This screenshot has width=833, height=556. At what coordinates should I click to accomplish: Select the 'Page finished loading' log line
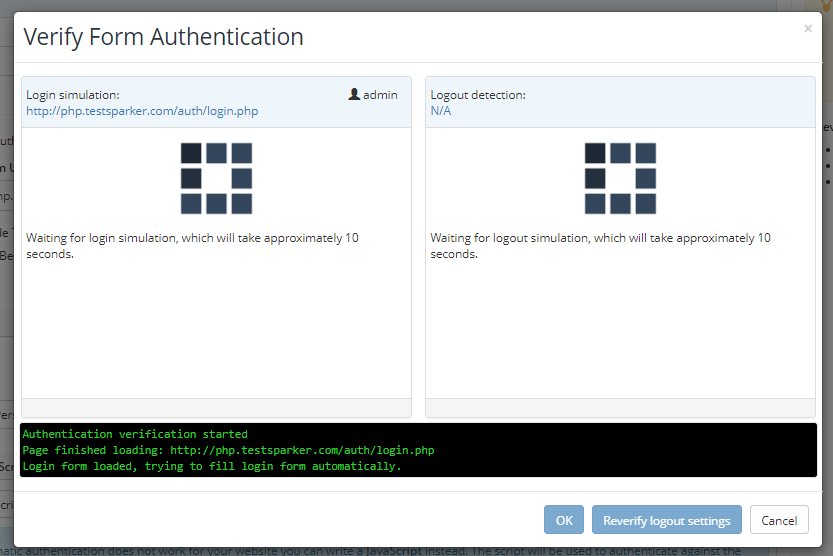coord(228,450)
